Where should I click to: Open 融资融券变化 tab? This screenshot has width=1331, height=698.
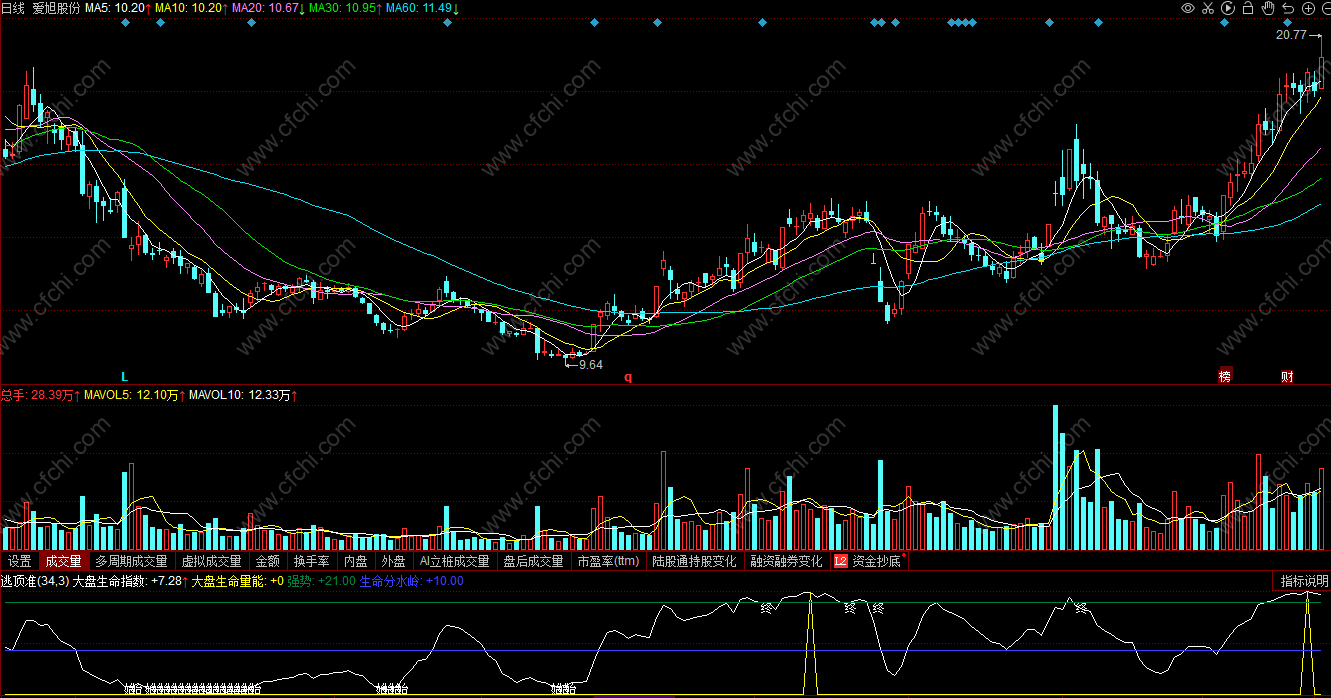787,561
